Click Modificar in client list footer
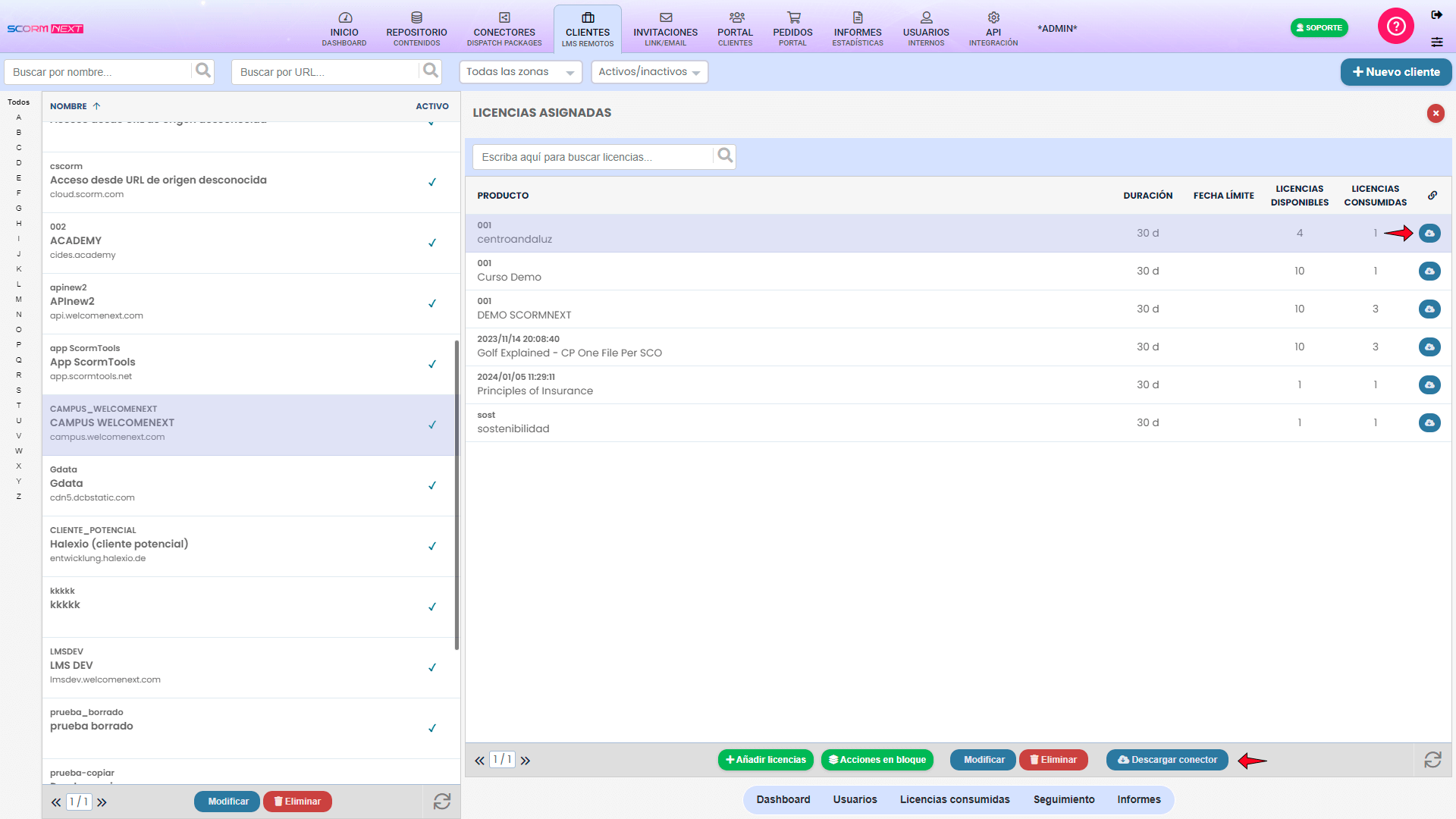This screenshot has height=819, width=1456. [x=227, y=802]
